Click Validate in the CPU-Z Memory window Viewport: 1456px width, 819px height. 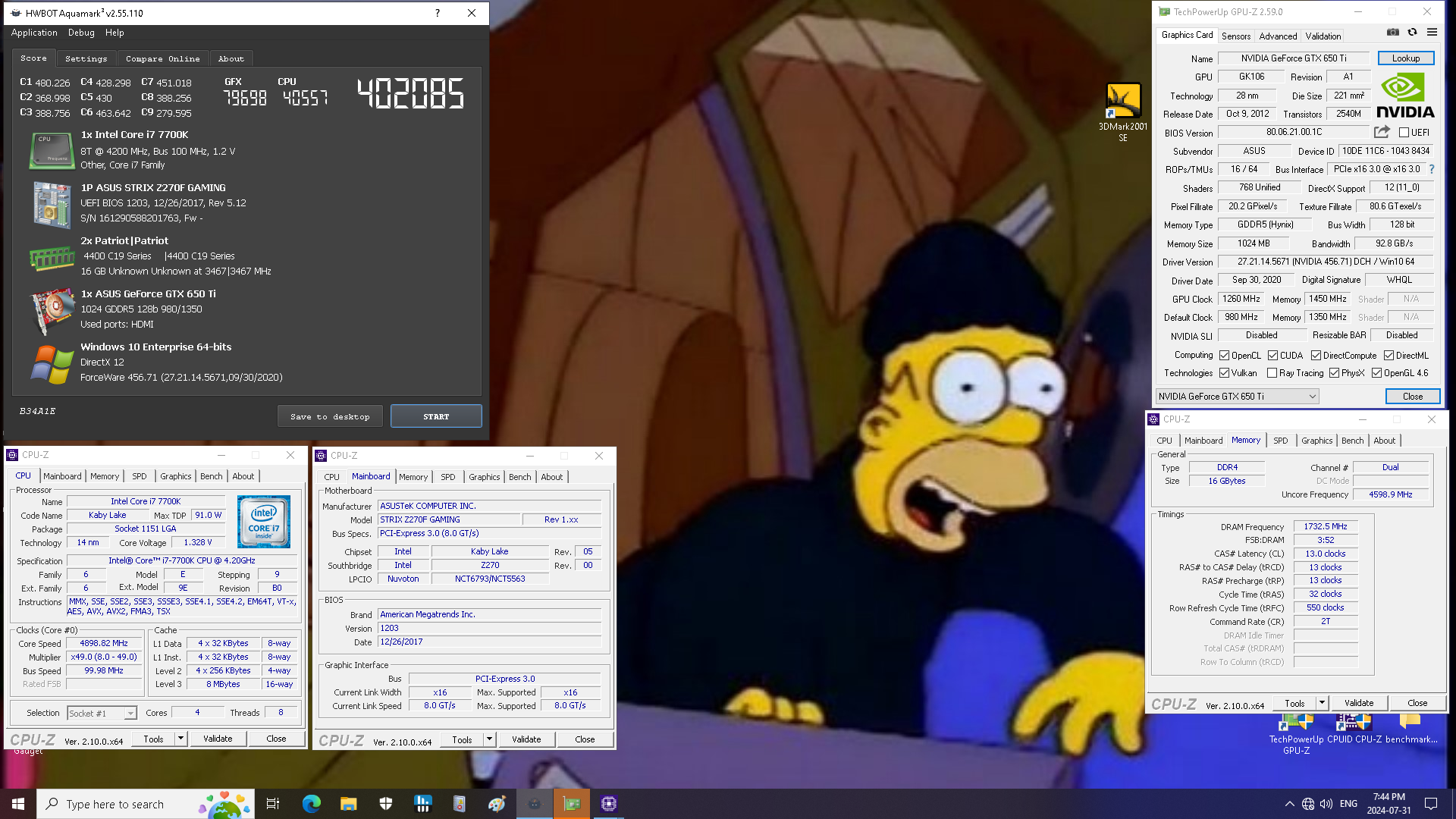coord(1359,703)
